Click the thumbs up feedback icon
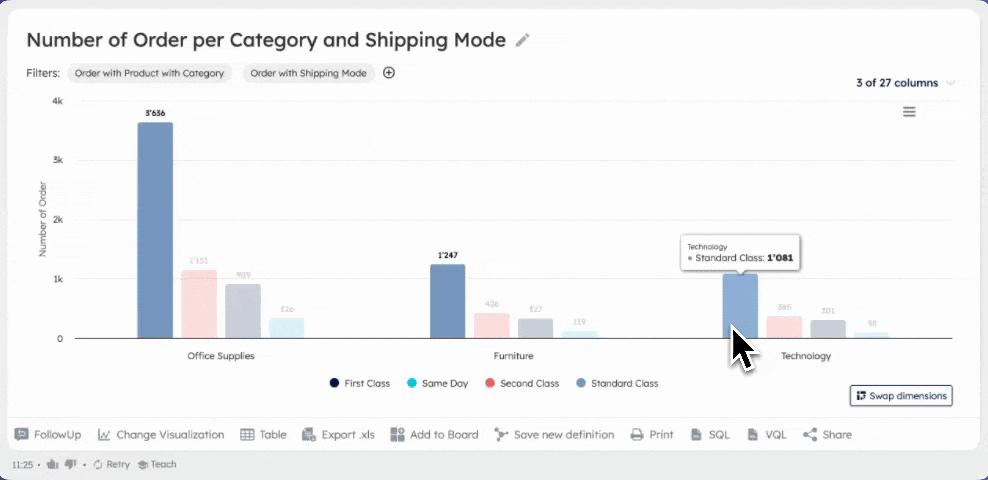The height and width of the screenshot is (480, 988). pos(52,465)
